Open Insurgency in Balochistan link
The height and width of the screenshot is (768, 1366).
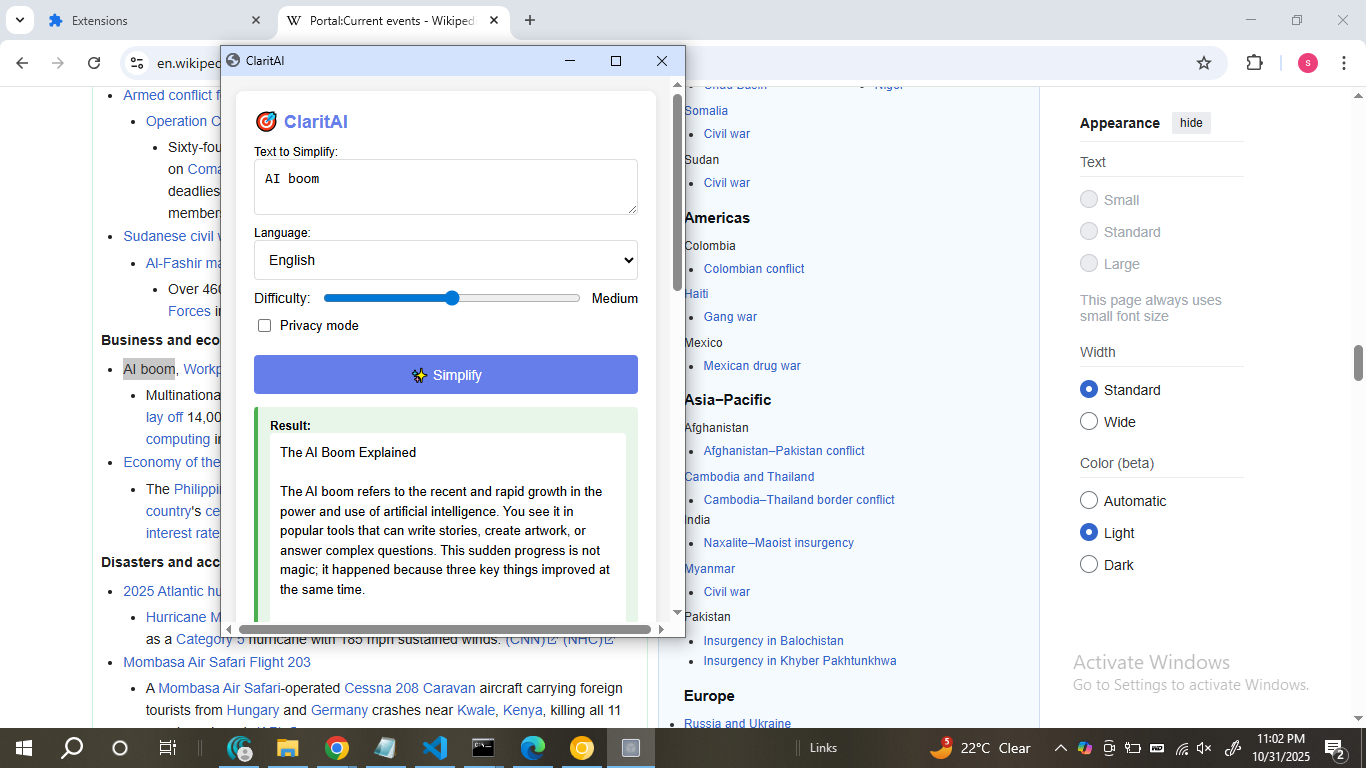click(x=774, y=641)
